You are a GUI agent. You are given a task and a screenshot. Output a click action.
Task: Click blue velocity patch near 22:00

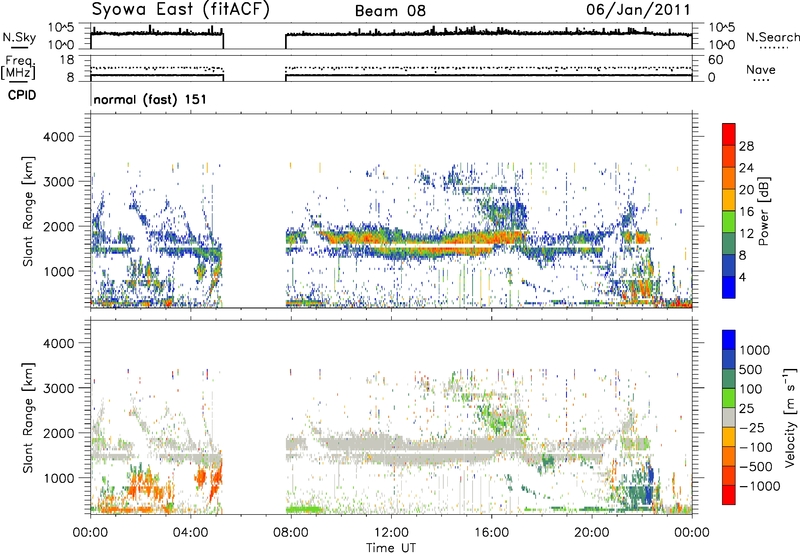(x=649, y=482)
